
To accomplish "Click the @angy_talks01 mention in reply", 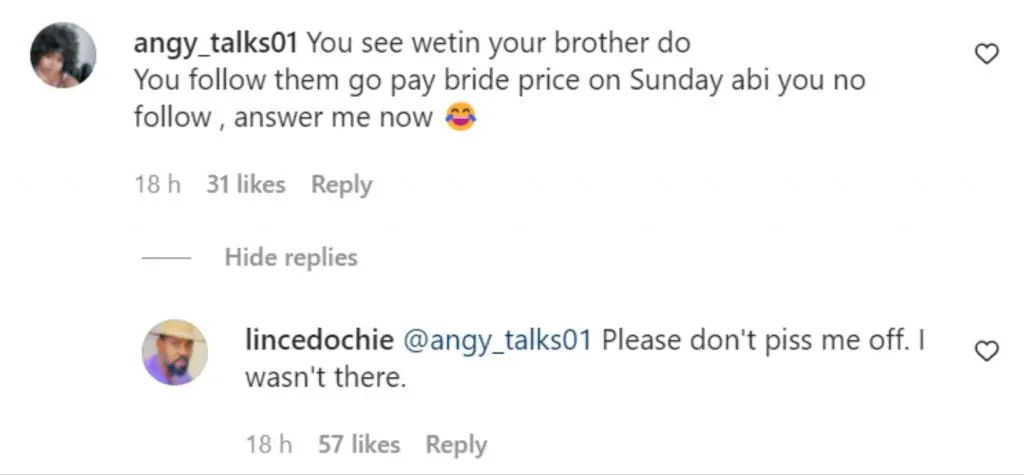I will tap(496, 340).
